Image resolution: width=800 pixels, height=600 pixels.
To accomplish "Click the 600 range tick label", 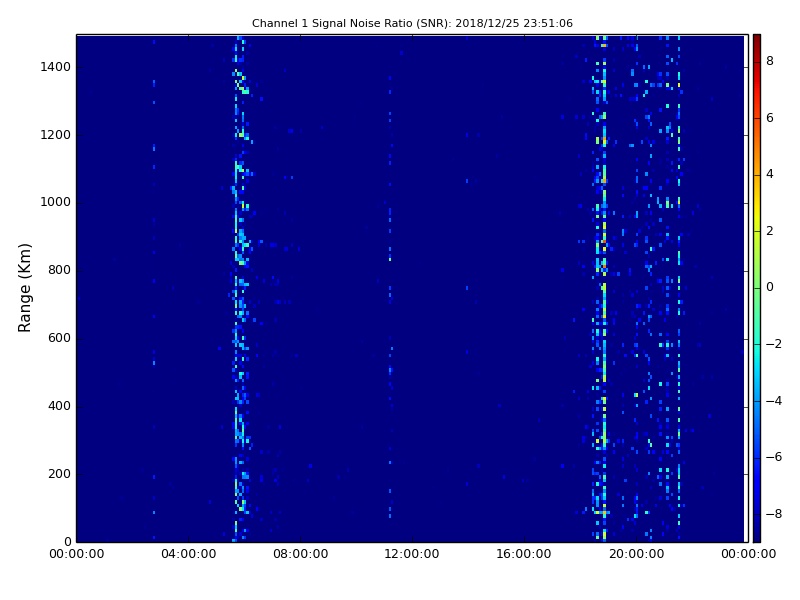I will tap(59, 338).
